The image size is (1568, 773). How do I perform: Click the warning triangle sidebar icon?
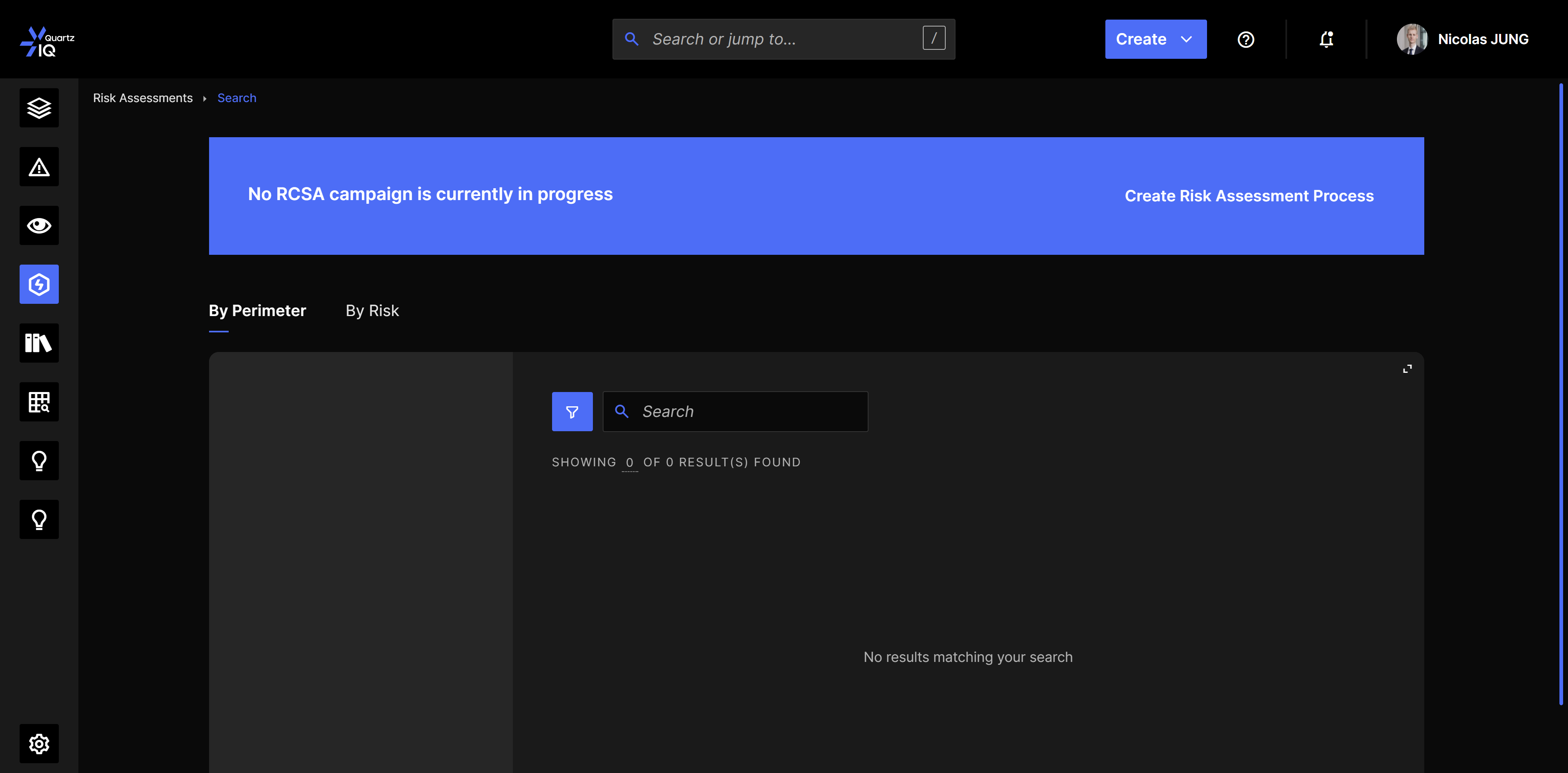tap(39, 167)
